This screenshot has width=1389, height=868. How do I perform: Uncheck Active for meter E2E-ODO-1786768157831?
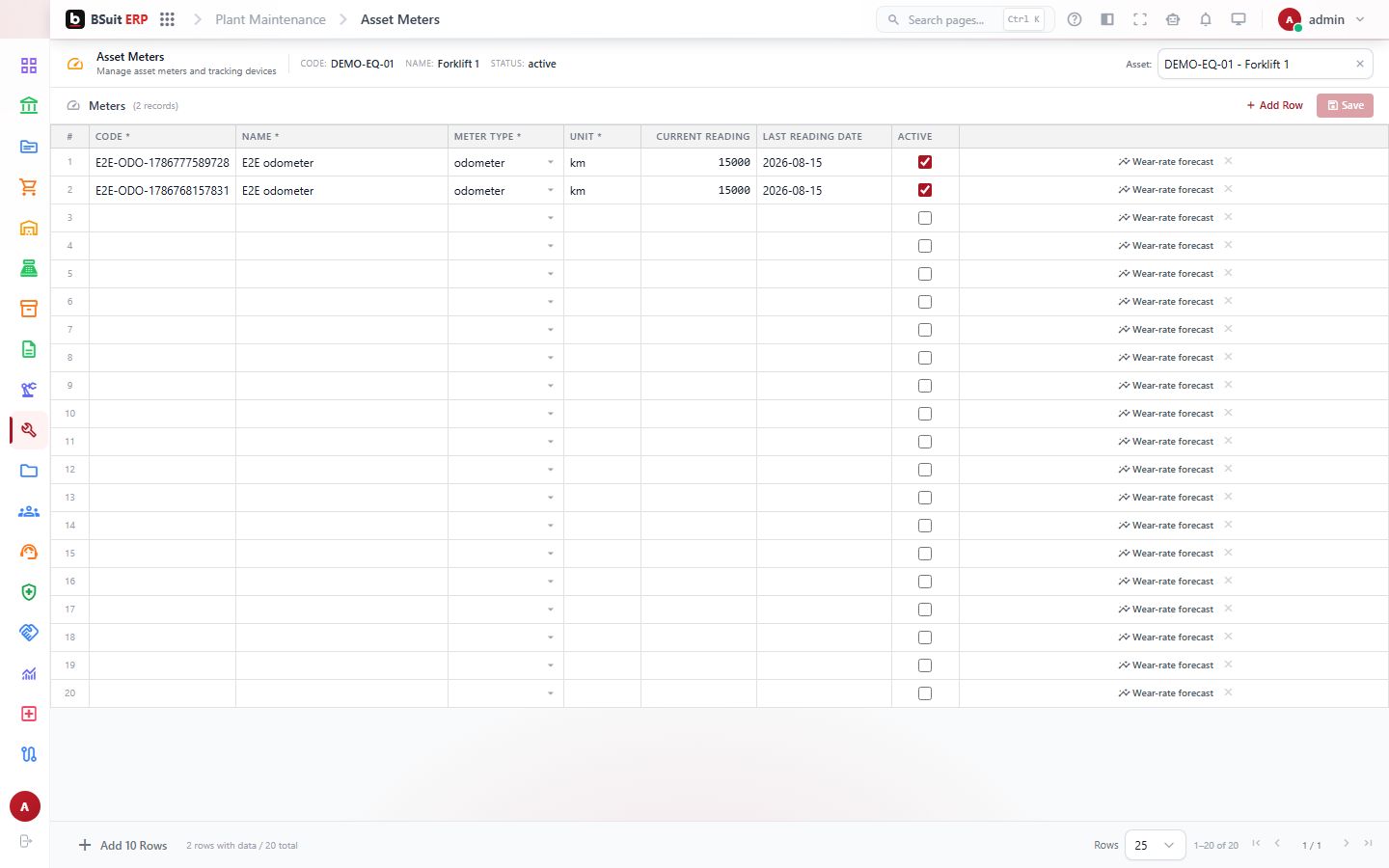tap(925, 190)
